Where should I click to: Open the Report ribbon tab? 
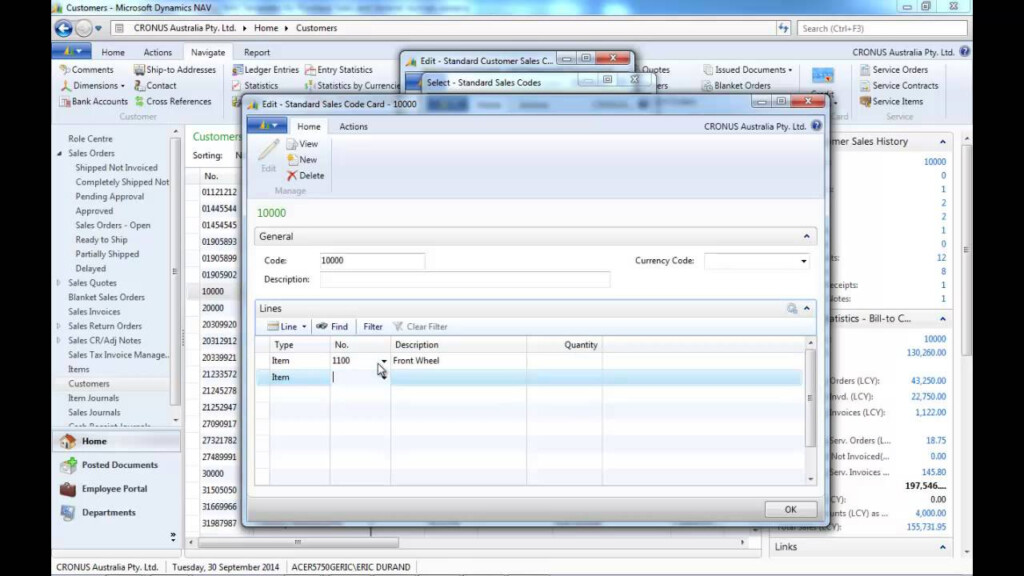(257, 52)
